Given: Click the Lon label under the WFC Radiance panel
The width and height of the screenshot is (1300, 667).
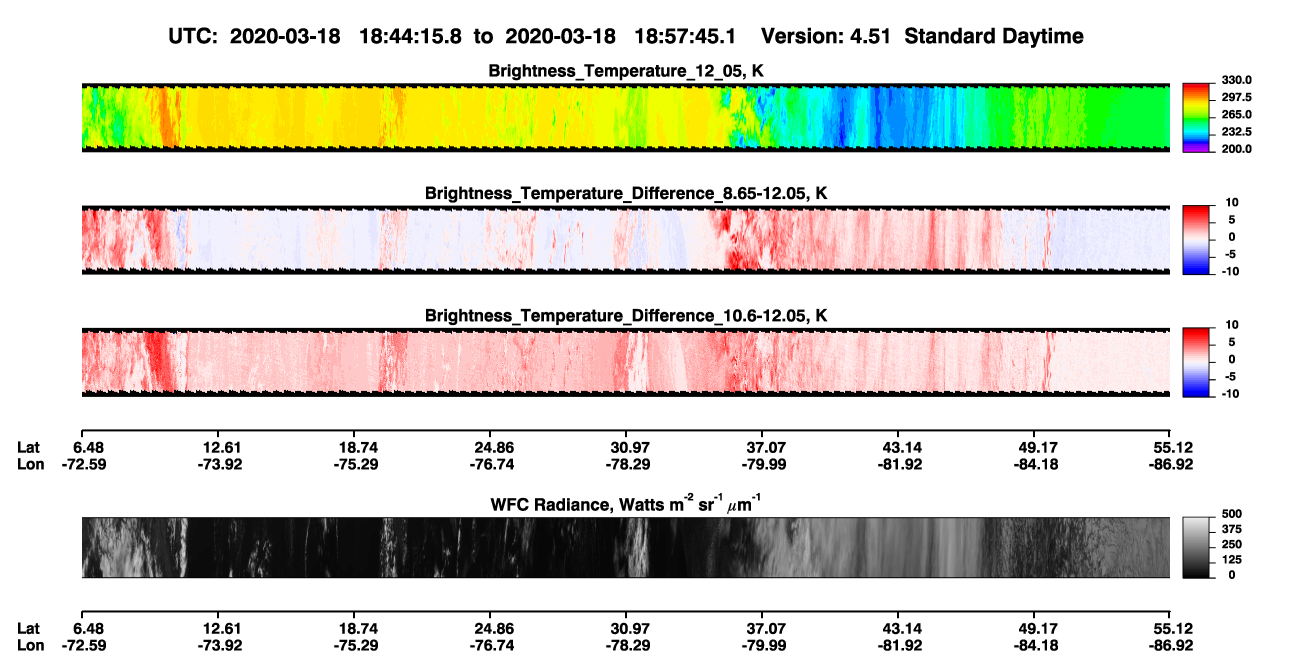Looking at the screenshot, I should 30,645.
